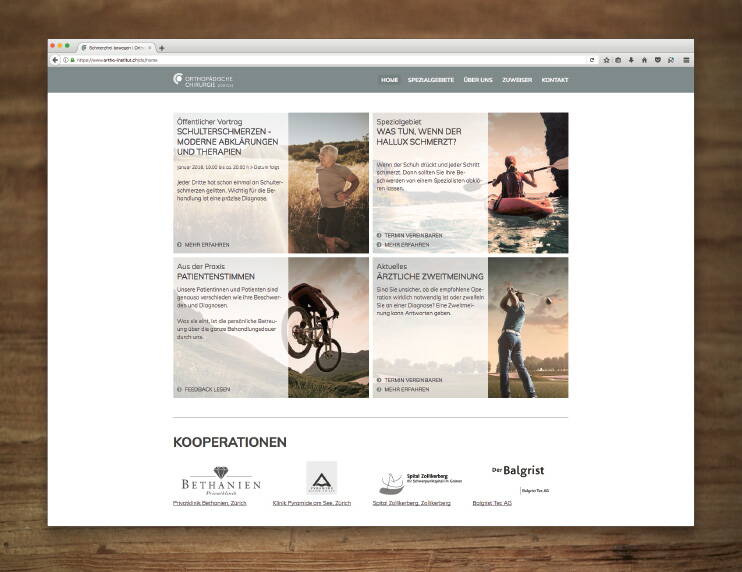Open site info icon in address bar
This screenshot has width=742, height=572.
tap(66, 60)
